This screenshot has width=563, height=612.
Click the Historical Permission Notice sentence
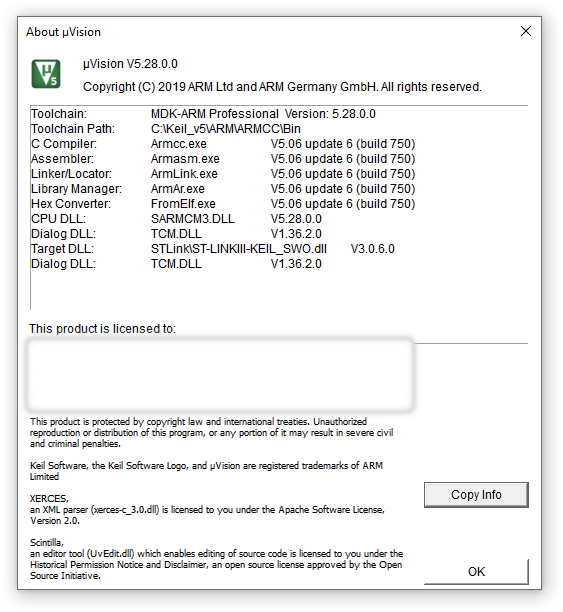click(x=217, y=564)
